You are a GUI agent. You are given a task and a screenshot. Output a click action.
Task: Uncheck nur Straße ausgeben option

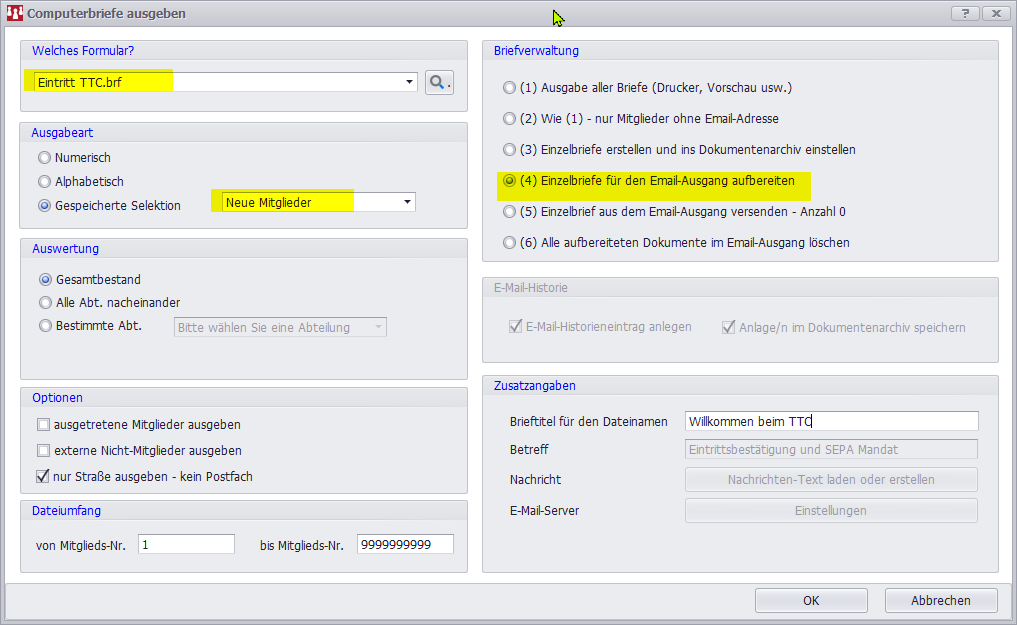click(43, 477)
